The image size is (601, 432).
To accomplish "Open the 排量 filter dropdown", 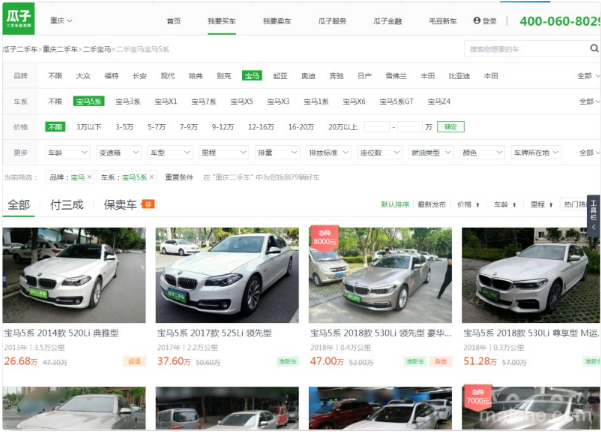I will (277, 153).
